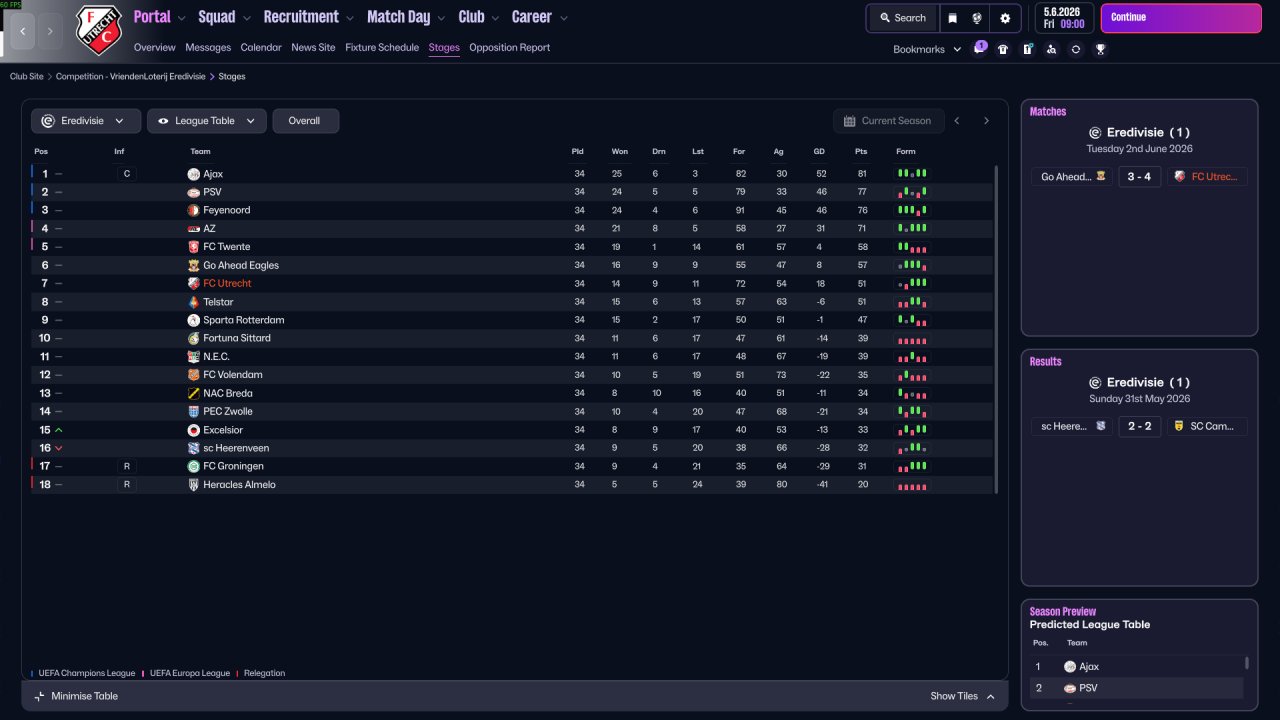Open the messages icon with notification badge
Image resolution: width=1280 pixels, height=720 pixels.
(979, 49)
